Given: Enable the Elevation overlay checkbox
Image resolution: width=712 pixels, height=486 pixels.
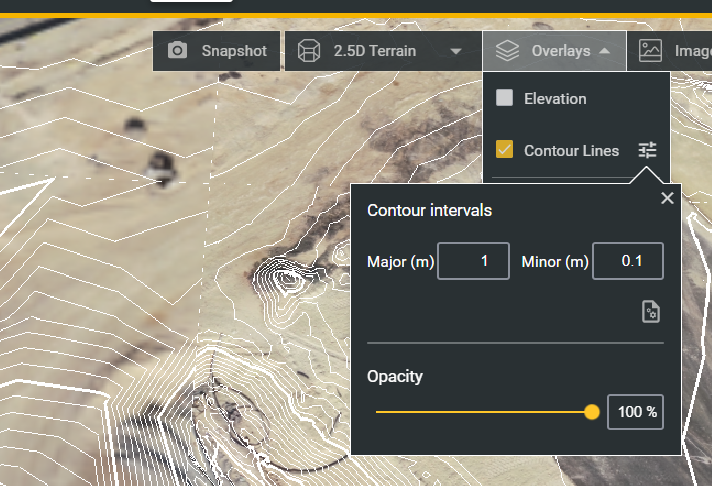Looking at the screenshot, I should click(x=504, y=98).
